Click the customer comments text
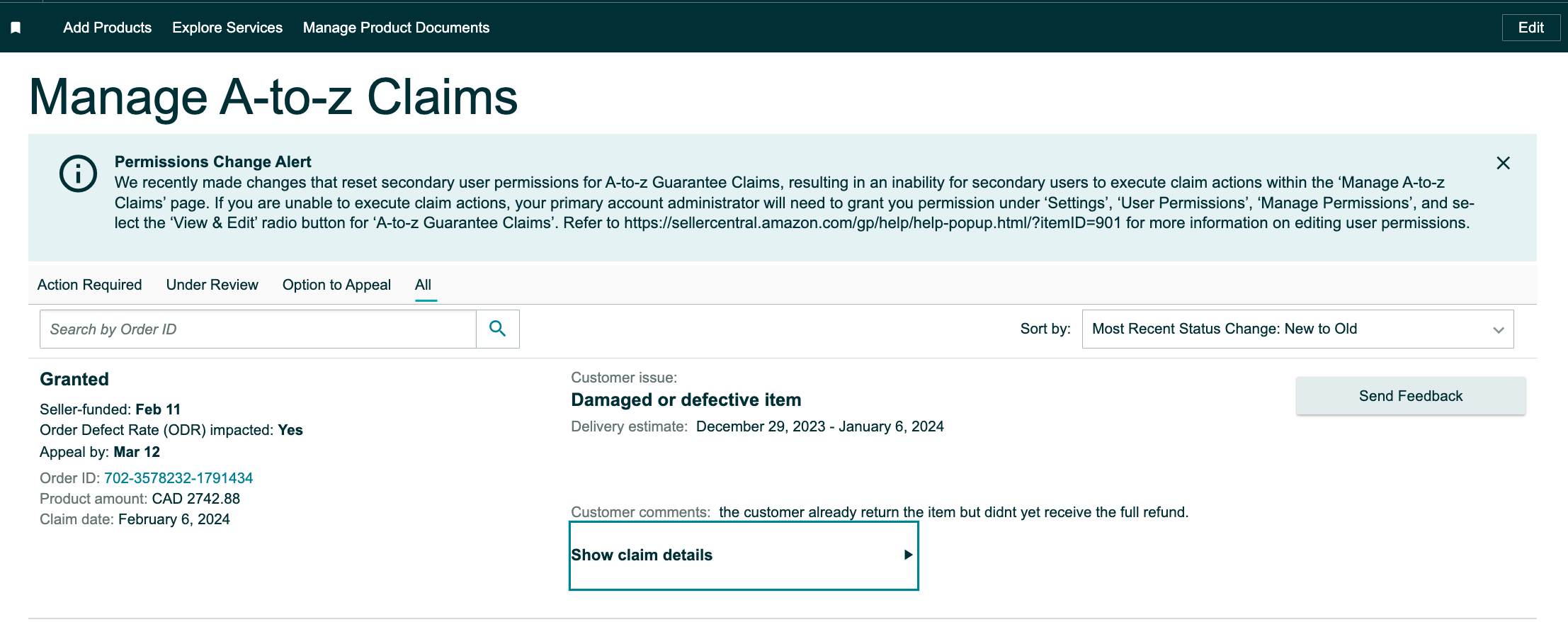Viewport: 1568px width, 622px height. click(x=953, y=512)
